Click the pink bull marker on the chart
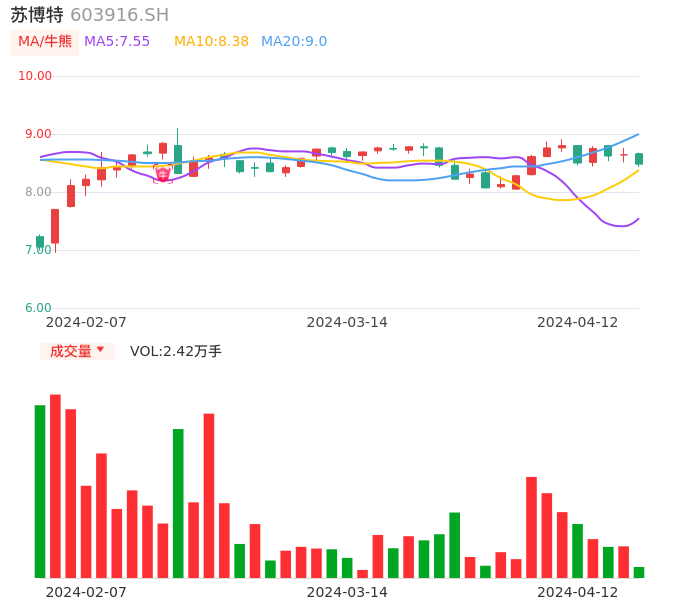686x606 pixels. 163,175
